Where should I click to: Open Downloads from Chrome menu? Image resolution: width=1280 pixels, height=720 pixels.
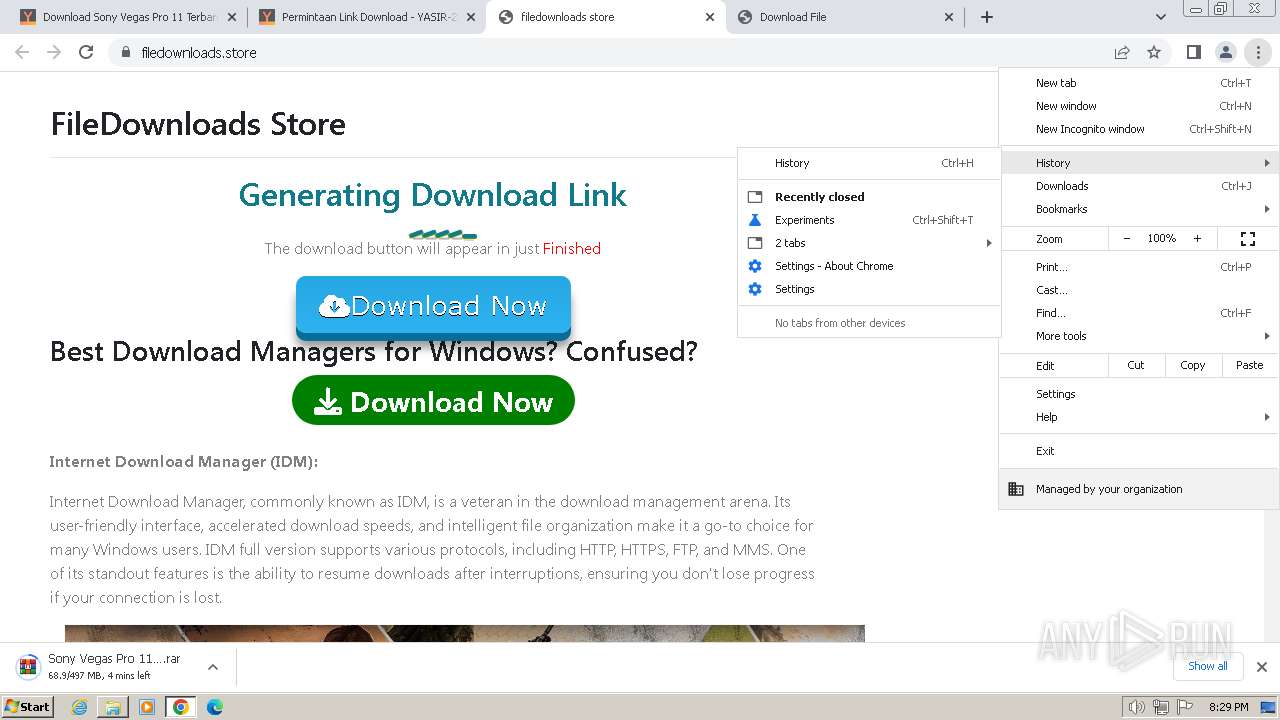1139,186
